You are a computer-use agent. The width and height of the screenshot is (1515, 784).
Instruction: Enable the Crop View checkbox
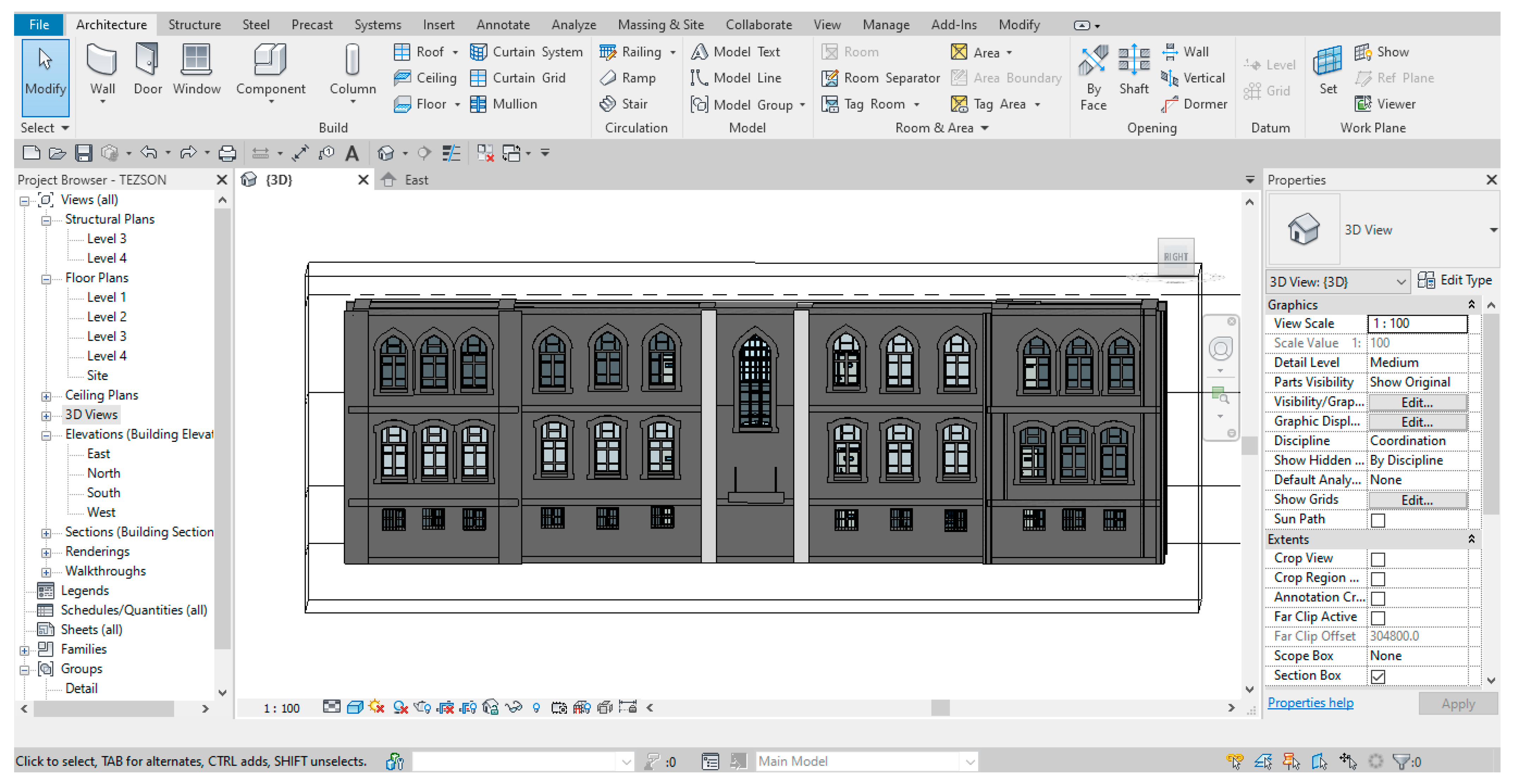(x=1377, y=559)
